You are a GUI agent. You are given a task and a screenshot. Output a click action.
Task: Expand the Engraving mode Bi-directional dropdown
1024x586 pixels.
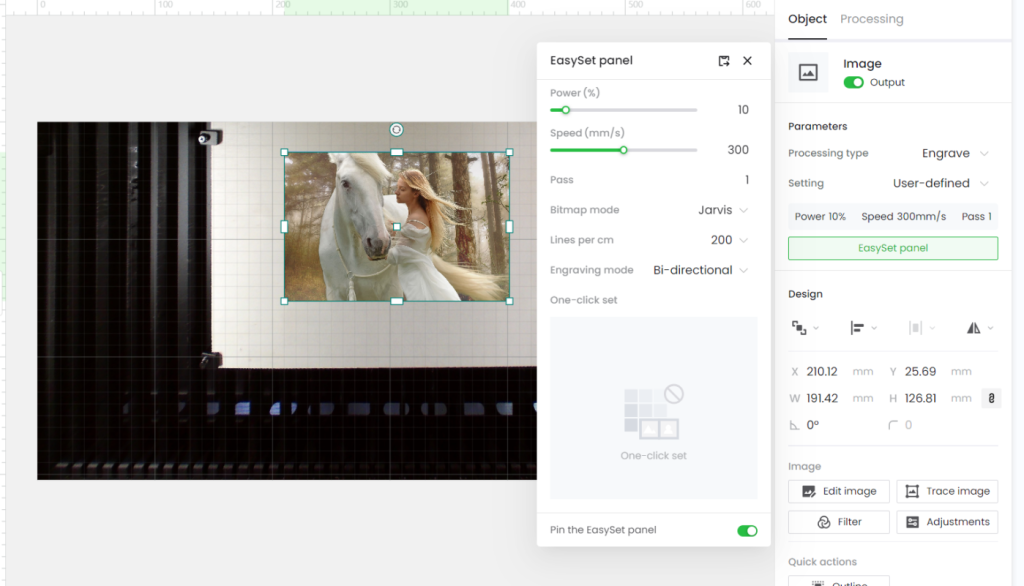700,270
